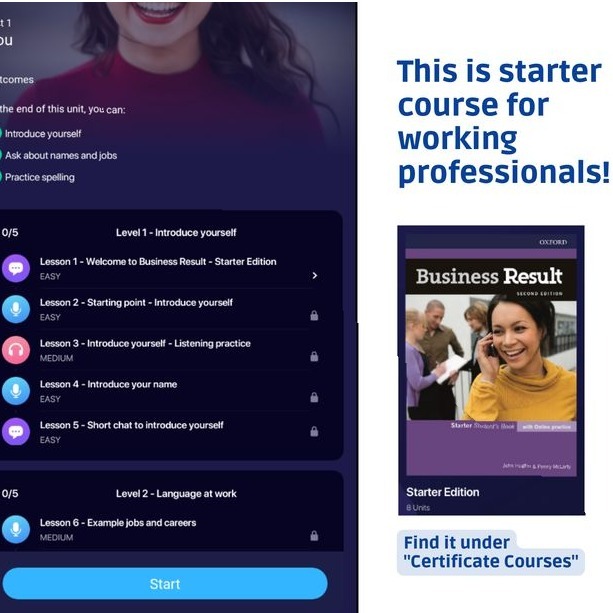
Task: Start the unit with the blue Start button
Action: click(165, 584)
